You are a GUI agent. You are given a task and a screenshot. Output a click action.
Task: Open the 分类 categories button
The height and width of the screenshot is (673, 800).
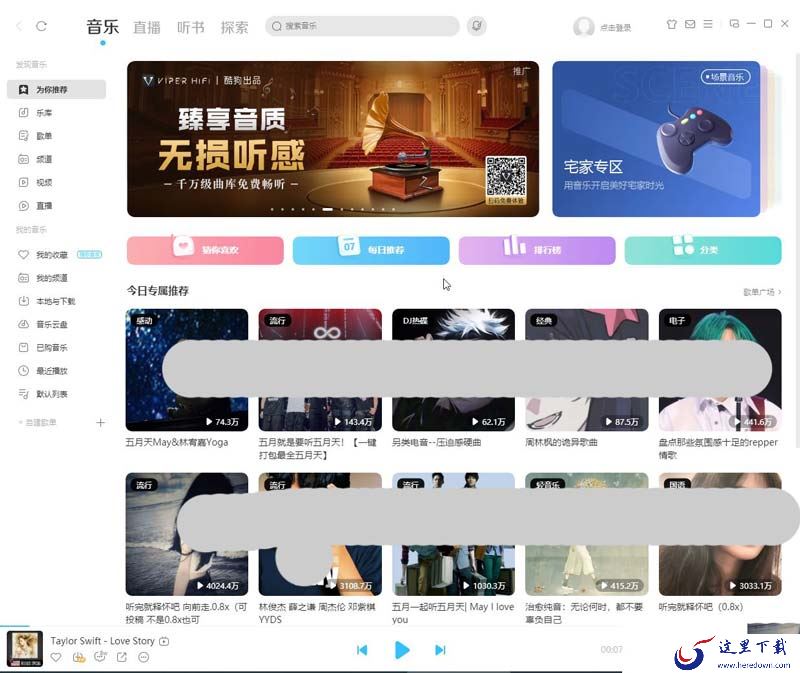tap(703, 250)
